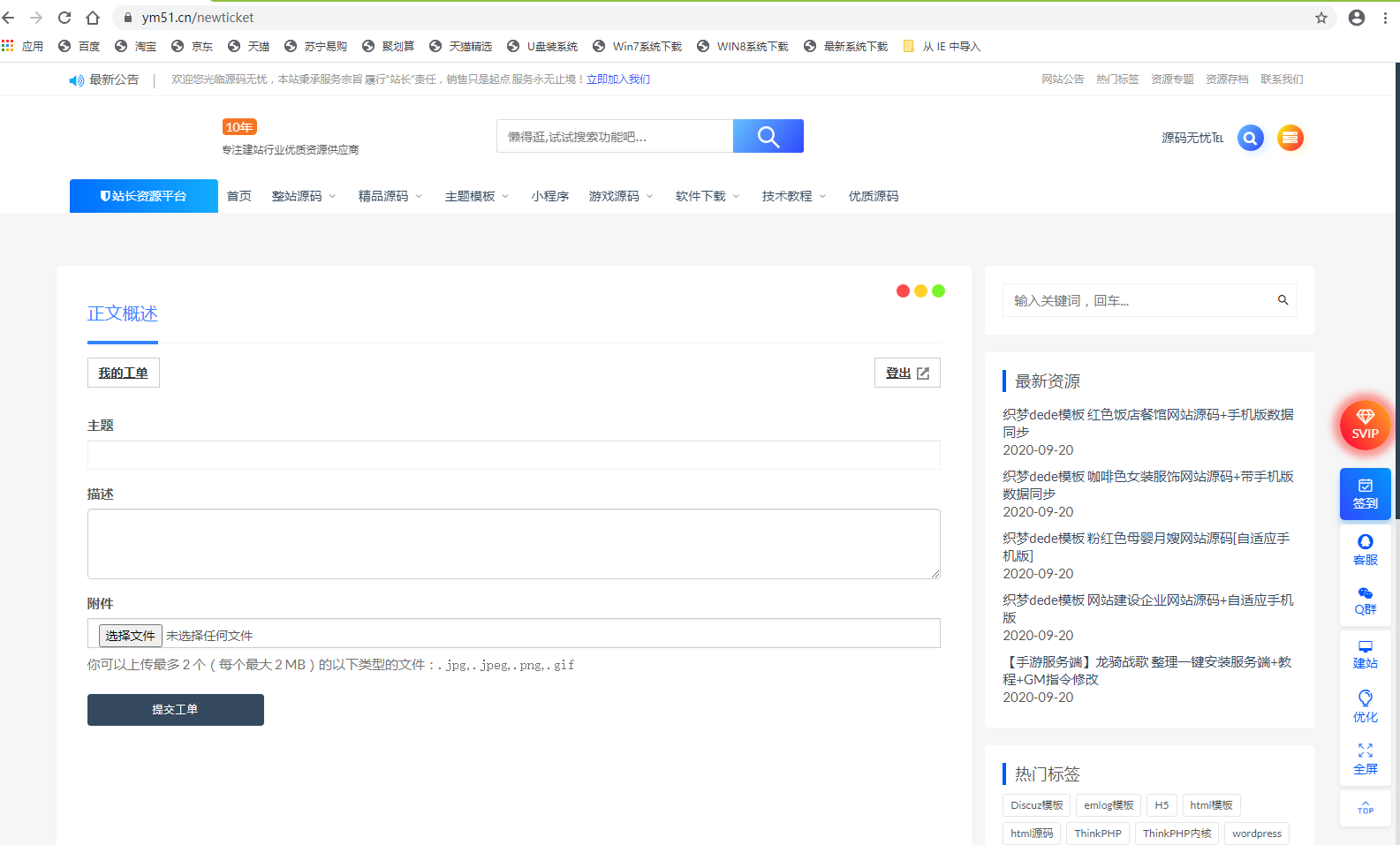Select the H5 tag
This screenshot has height=845, width=1400.
1162,805
